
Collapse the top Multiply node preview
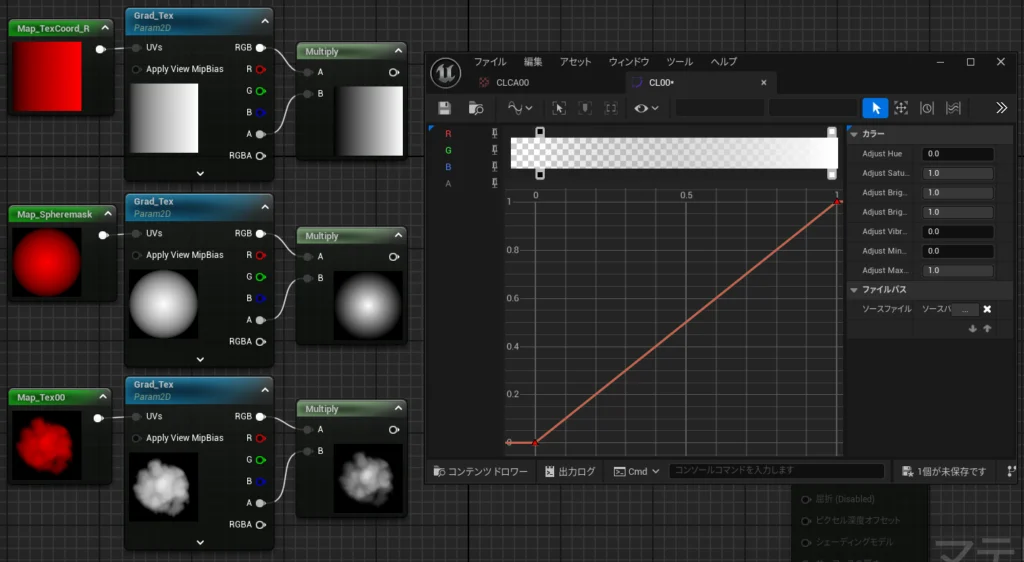click(x=397, y=51)
